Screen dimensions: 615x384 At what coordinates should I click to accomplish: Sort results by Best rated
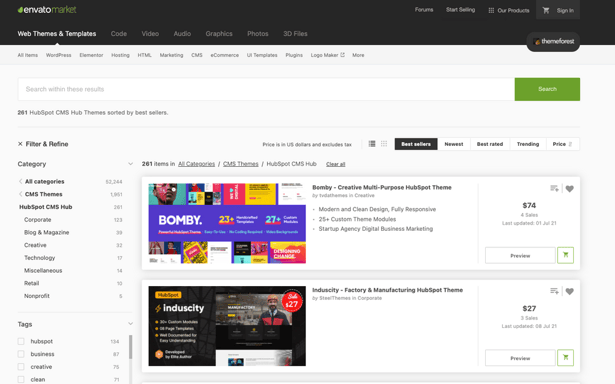tap(490, 144)
